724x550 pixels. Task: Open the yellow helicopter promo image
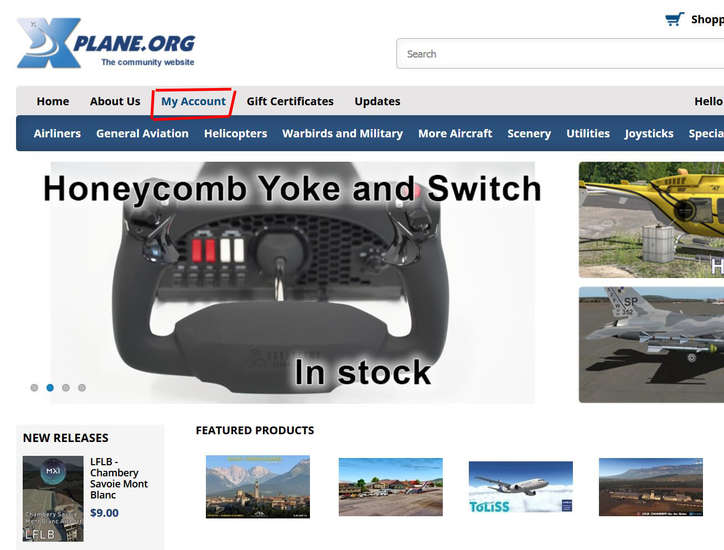[651, 220]
